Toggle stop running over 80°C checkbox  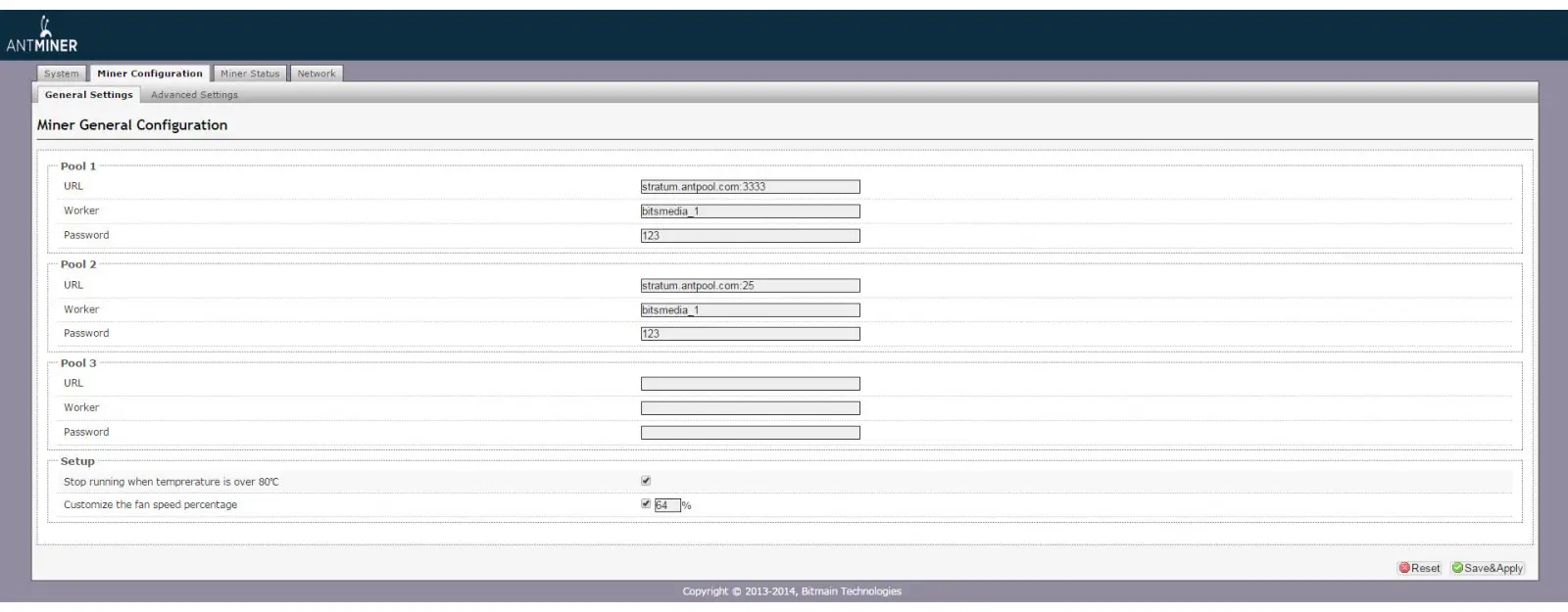click(x=646, y=481)
